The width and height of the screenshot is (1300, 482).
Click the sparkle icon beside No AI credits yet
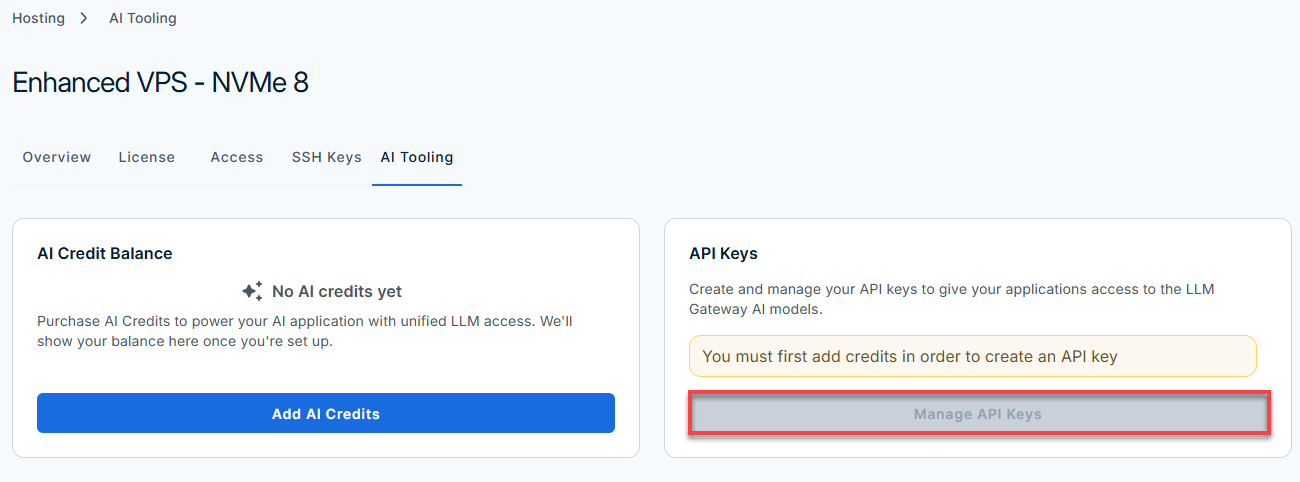point(252,291)
